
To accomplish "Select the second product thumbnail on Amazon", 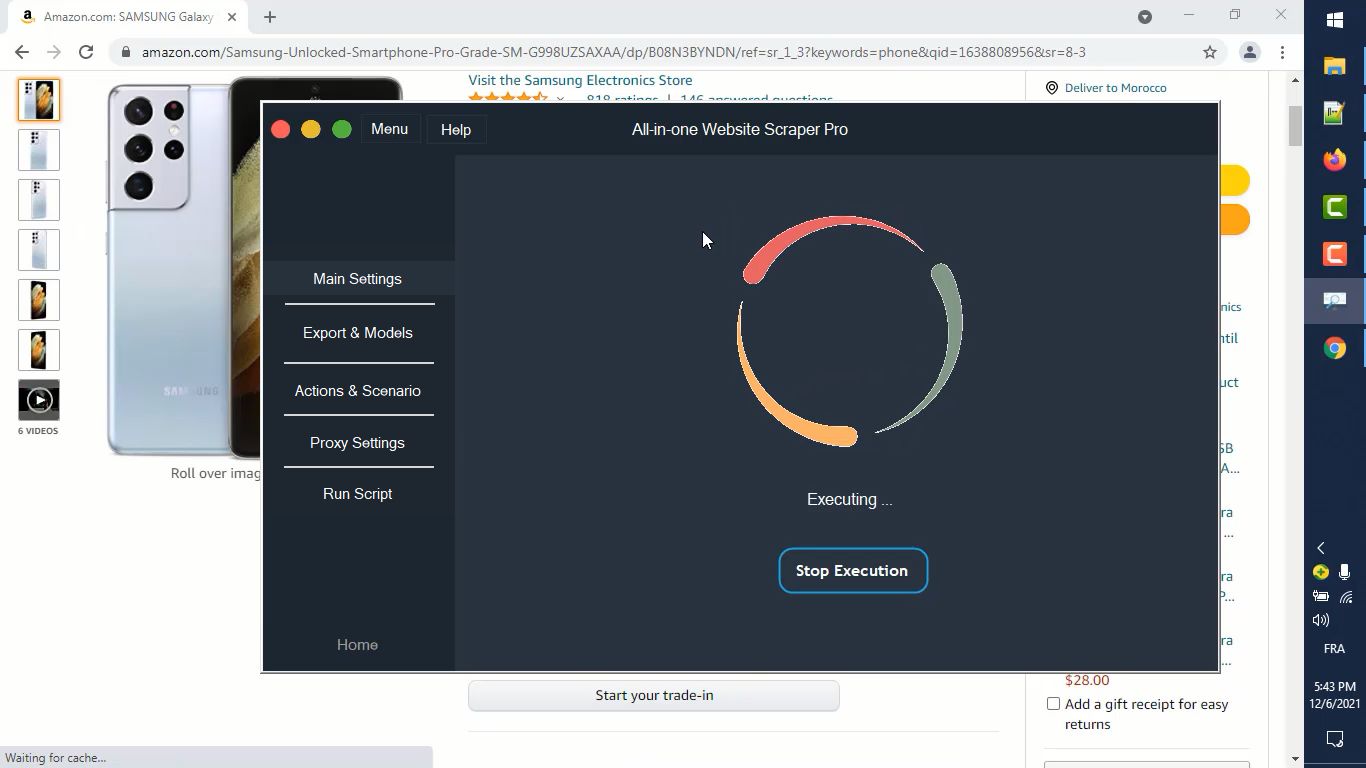I will (39, 150).
